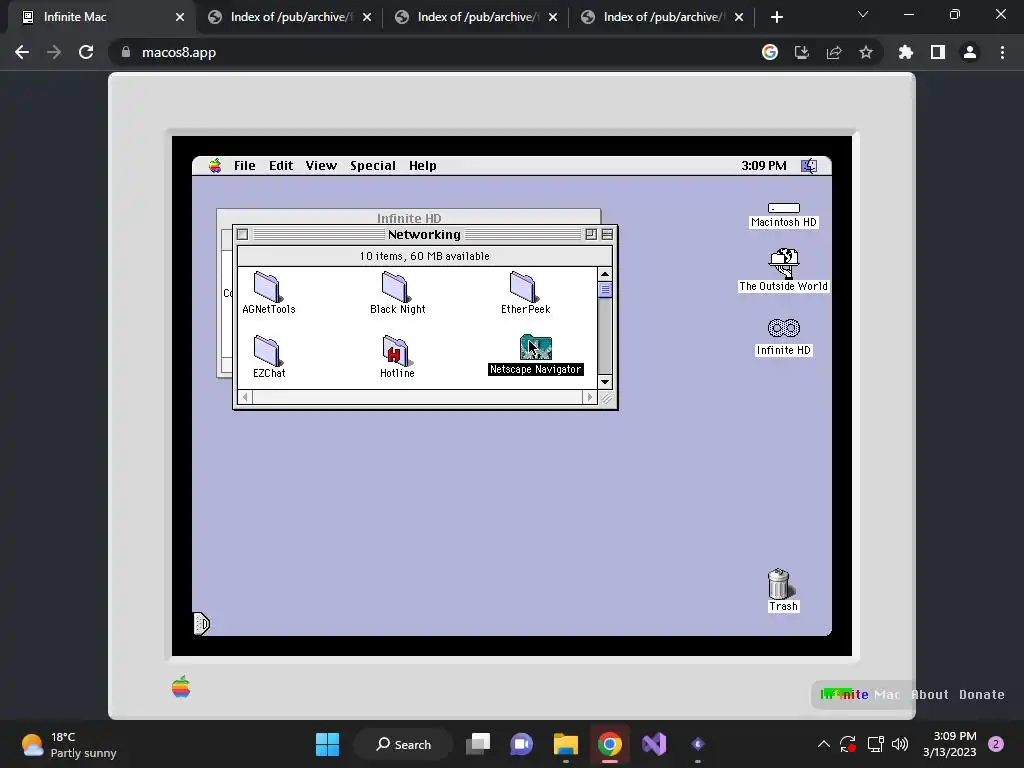Image resolution: width=1024 pixels, height=768 pixels.
Task: Open the Chrome profile avatar
Action: (x=970, y=52)
